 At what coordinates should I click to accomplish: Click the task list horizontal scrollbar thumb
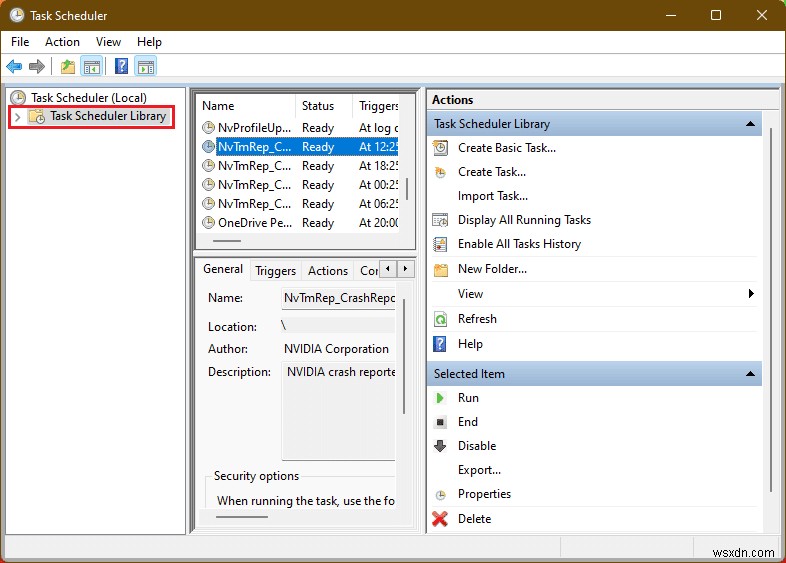(227, 241)
